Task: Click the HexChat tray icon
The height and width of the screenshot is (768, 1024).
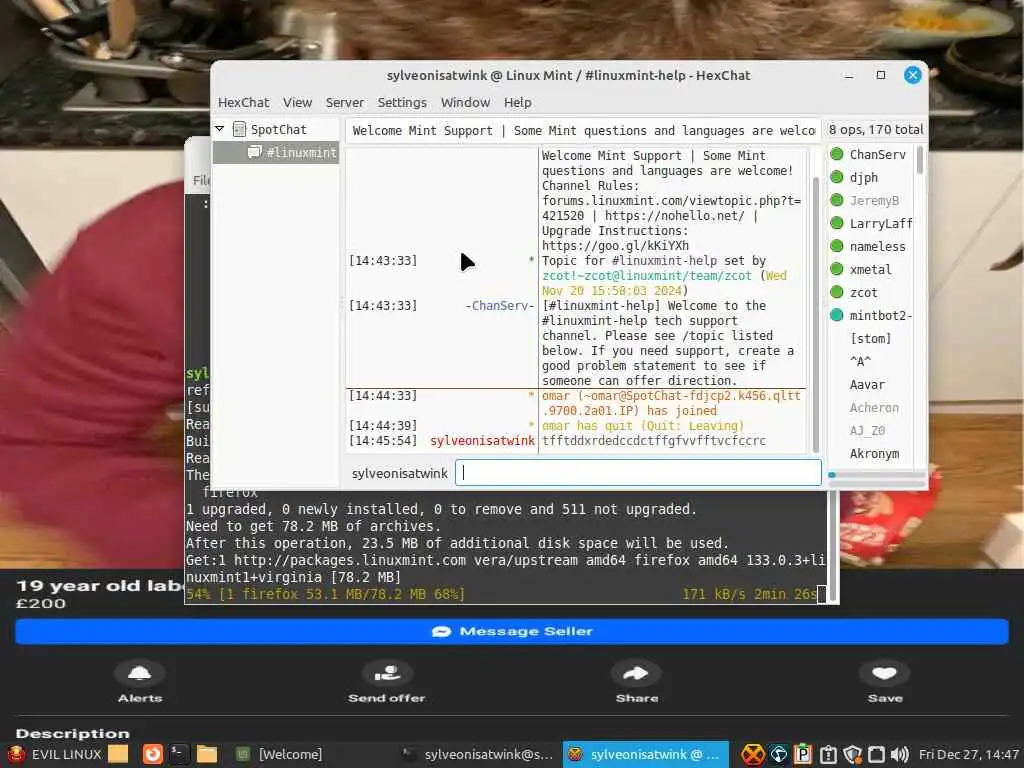Action: 752,754
